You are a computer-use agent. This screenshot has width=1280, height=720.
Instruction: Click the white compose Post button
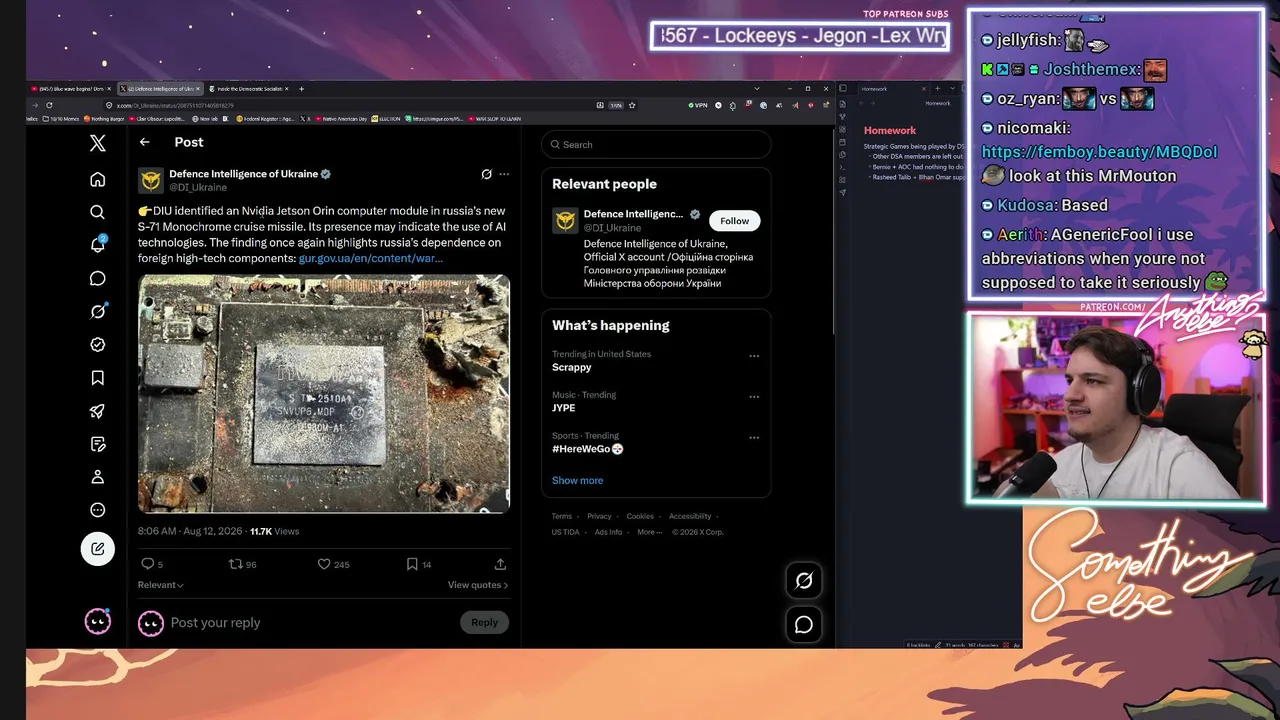[x=97, y=548]
